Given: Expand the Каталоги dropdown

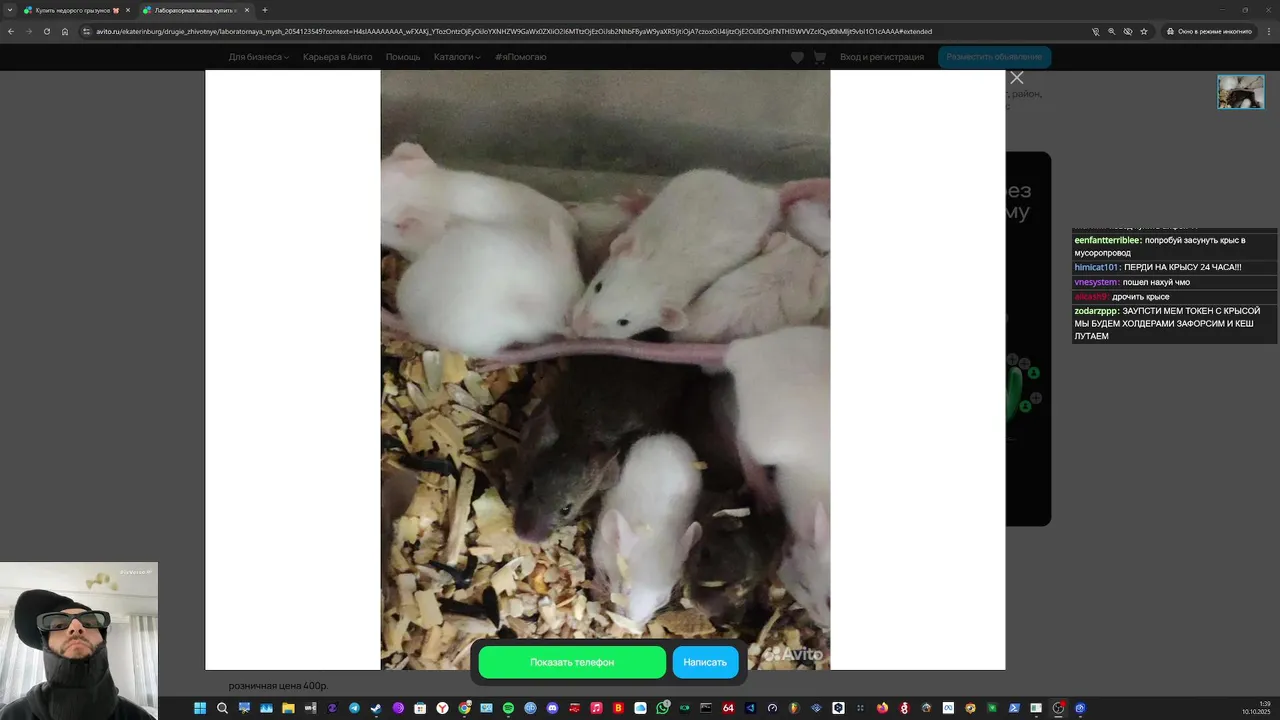Looking at the screenshot, I should [x=457, y=57].
